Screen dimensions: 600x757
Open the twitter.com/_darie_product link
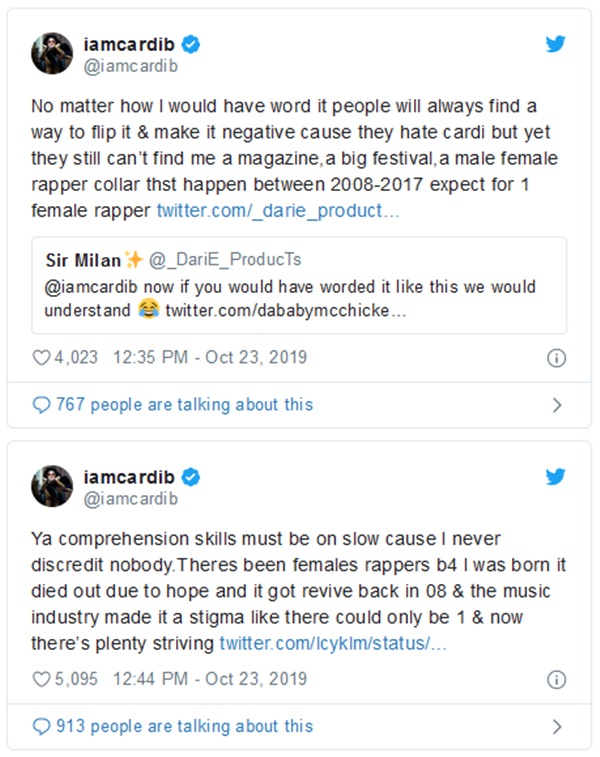tap(278, 212)
